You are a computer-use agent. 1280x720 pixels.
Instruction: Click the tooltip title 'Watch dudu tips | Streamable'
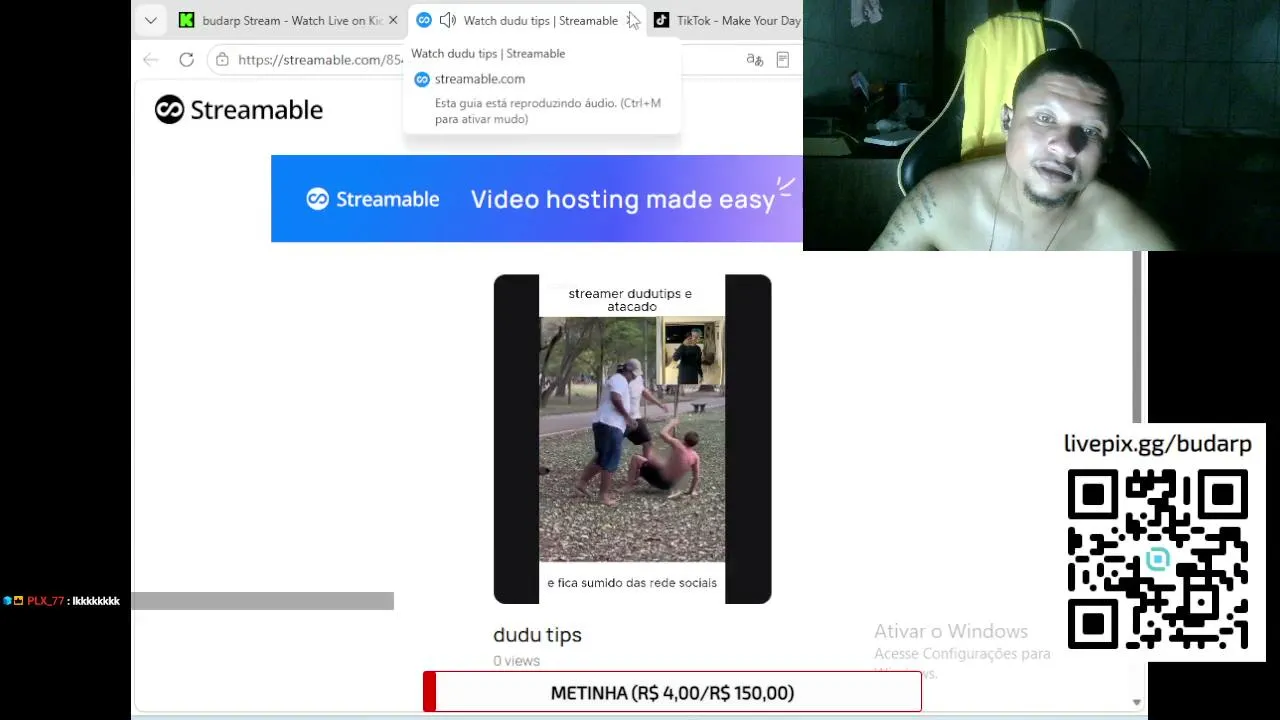[x=488, y=54]
